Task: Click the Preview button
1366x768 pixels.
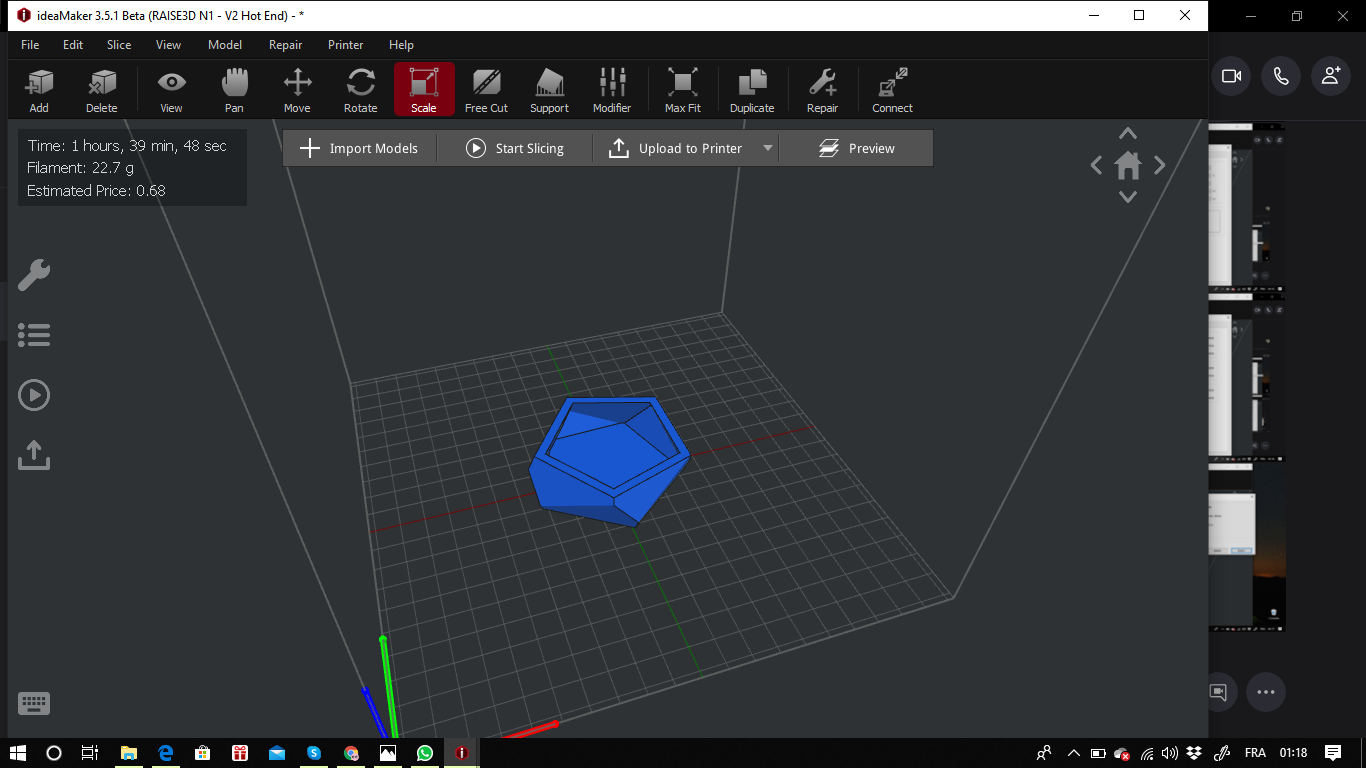Action: pos(856,148)
